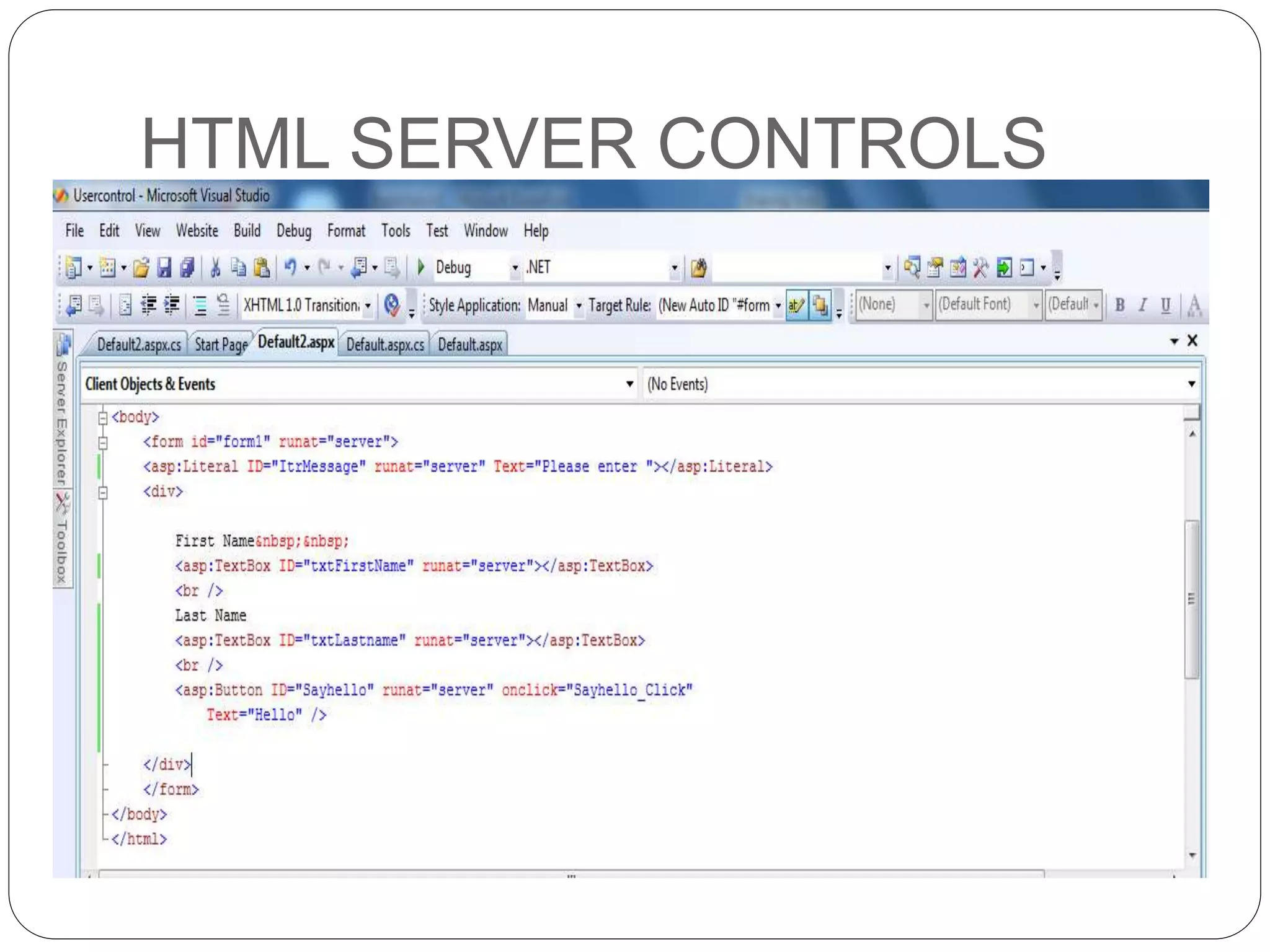Click the Increase Indent icon
Screen dimensions: 1270x952
click(172, 305)
